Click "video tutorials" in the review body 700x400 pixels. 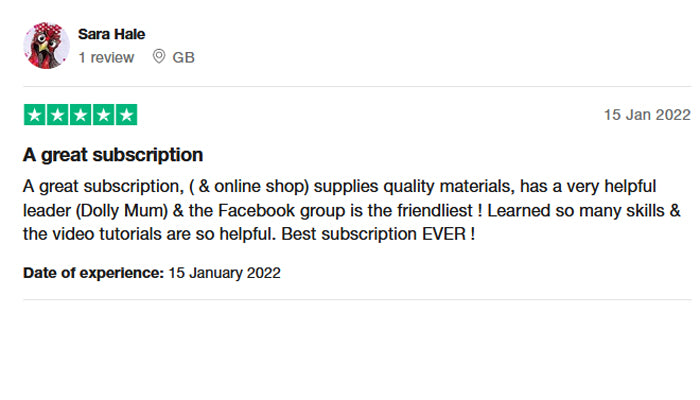tap(98, 235)
